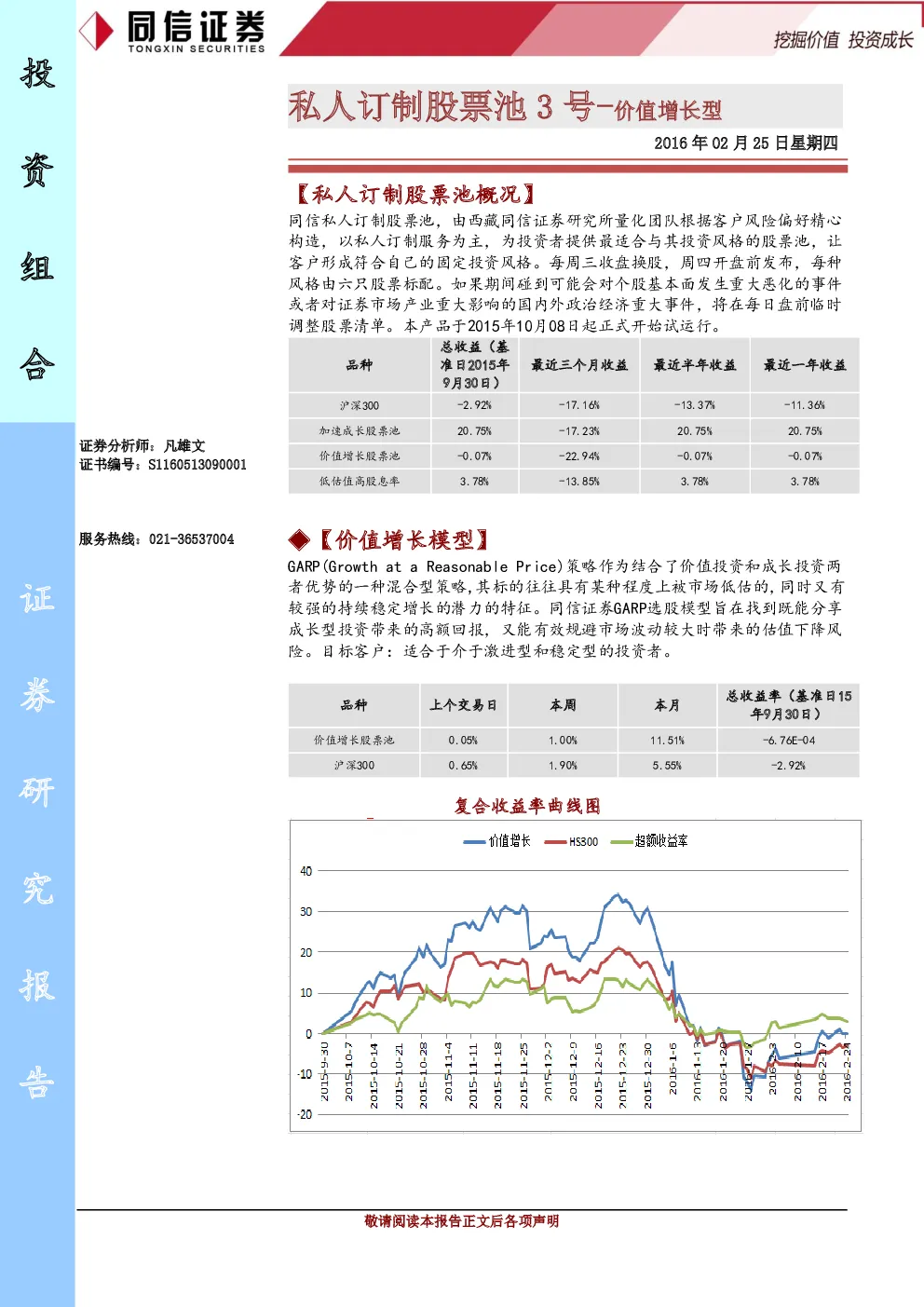The height and width of the screenshot is (1307, 924).
Task: Click row label 加速成长股票池
Action: [360, 430]
